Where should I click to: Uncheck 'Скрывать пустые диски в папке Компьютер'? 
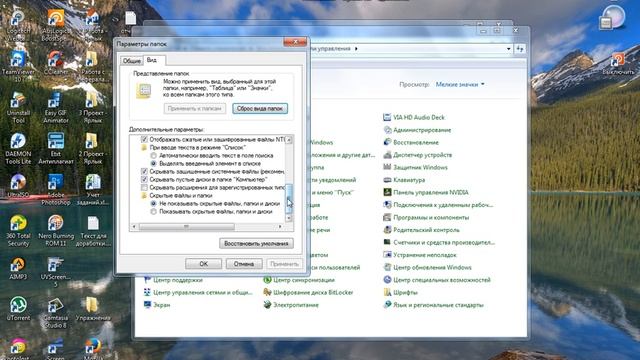coord(144,180)
